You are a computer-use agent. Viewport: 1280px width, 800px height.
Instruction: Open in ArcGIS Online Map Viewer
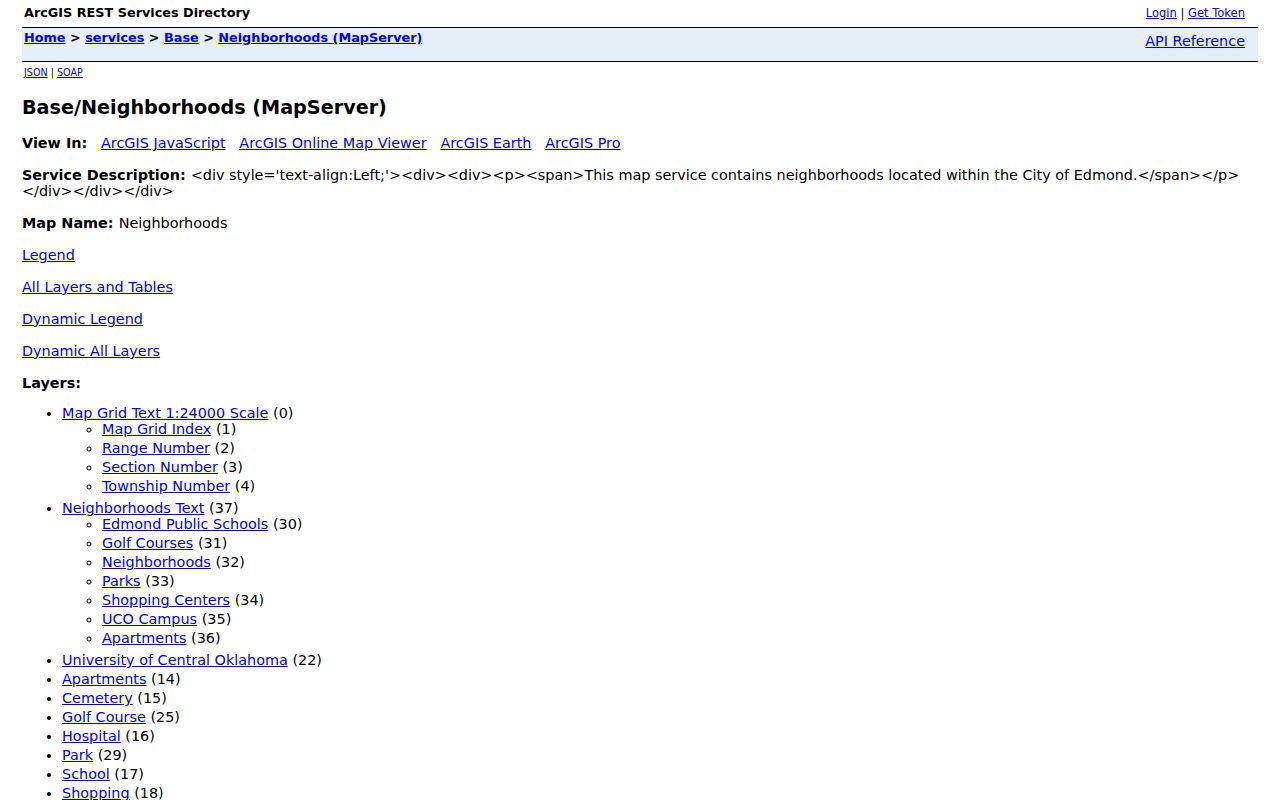[x=333, y=143]
